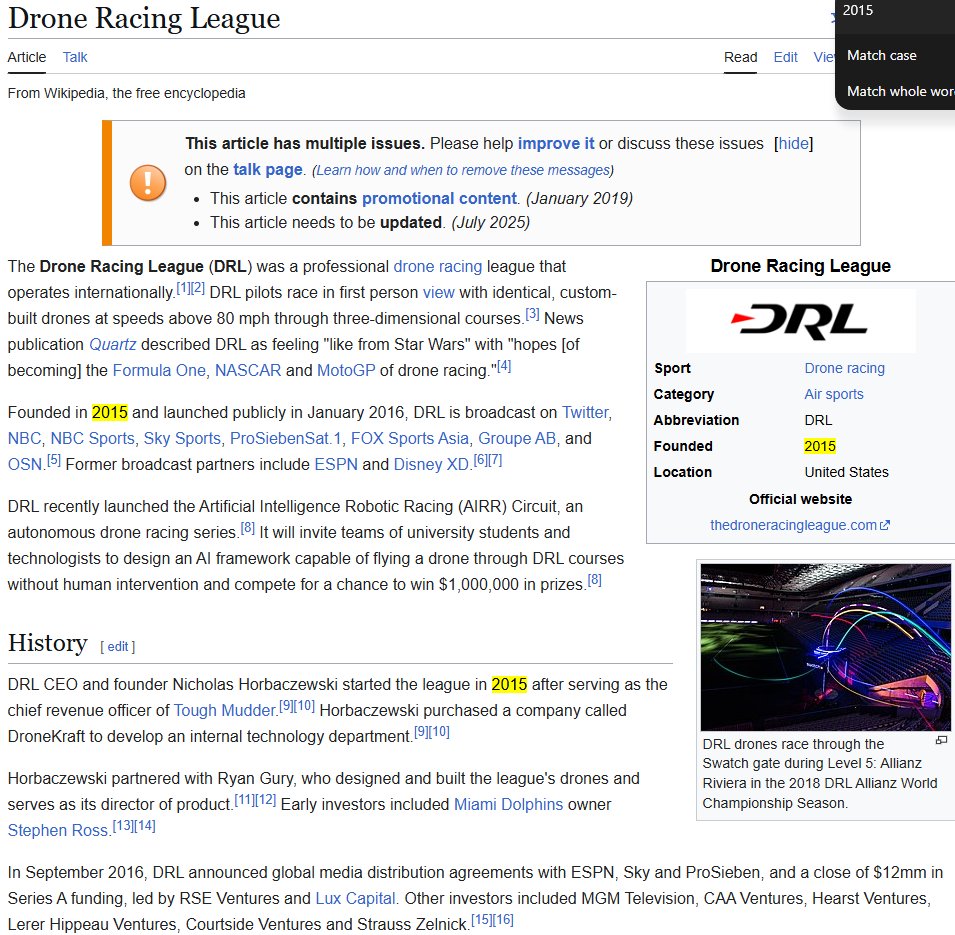This screenshot has height=935, width=955.
Task: Jump to citation [15]
Action: [x=481, y=920]
